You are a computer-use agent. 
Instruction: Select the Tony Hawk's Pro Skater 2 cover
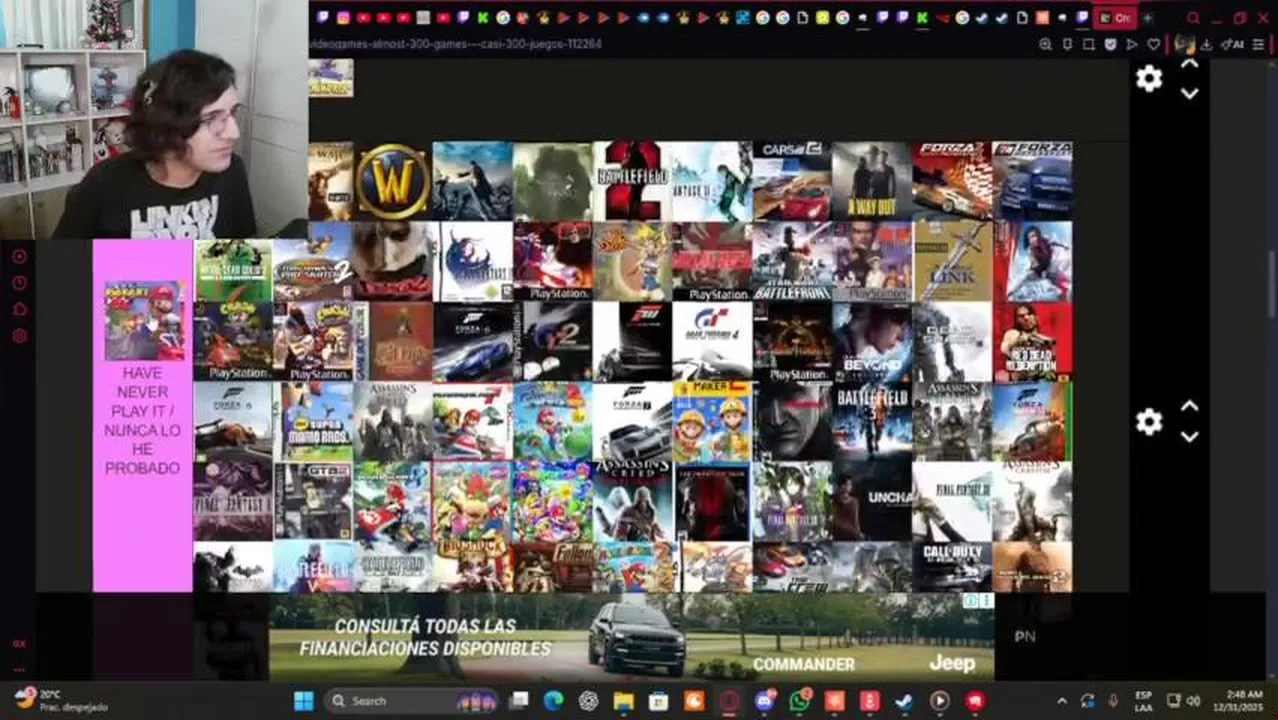click(312, 261)
